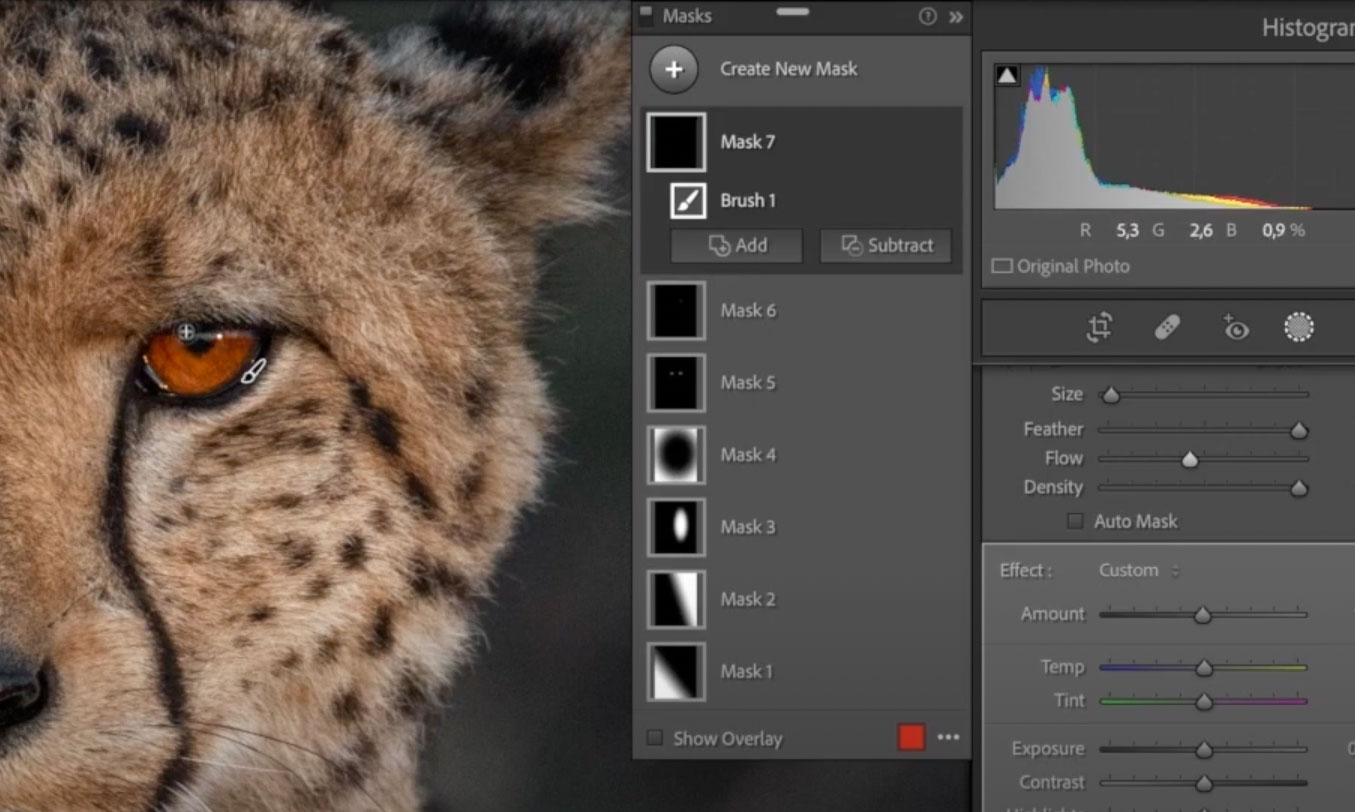Open the Effect Custom preset dropdown
The height and width of the screenshot is (812, 1355).
click(1138, 570)
